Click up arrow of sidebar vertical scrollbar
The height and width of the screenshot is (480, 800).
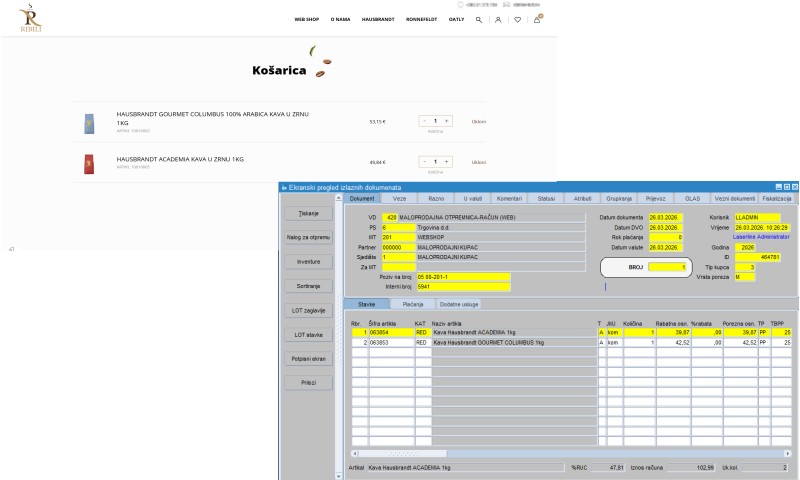tap(339, 197)
